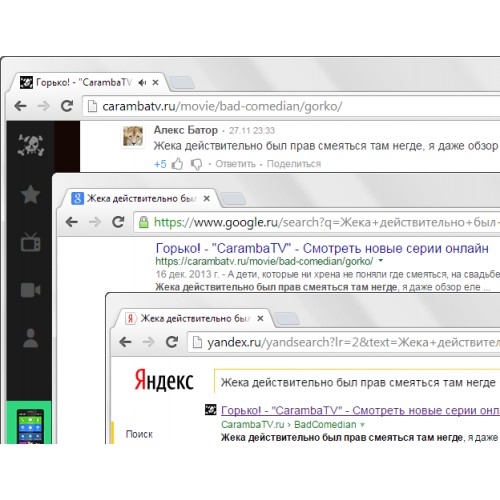
Task: Click the 27.11 23:33 comment timestamp
Action: point(252,130)
